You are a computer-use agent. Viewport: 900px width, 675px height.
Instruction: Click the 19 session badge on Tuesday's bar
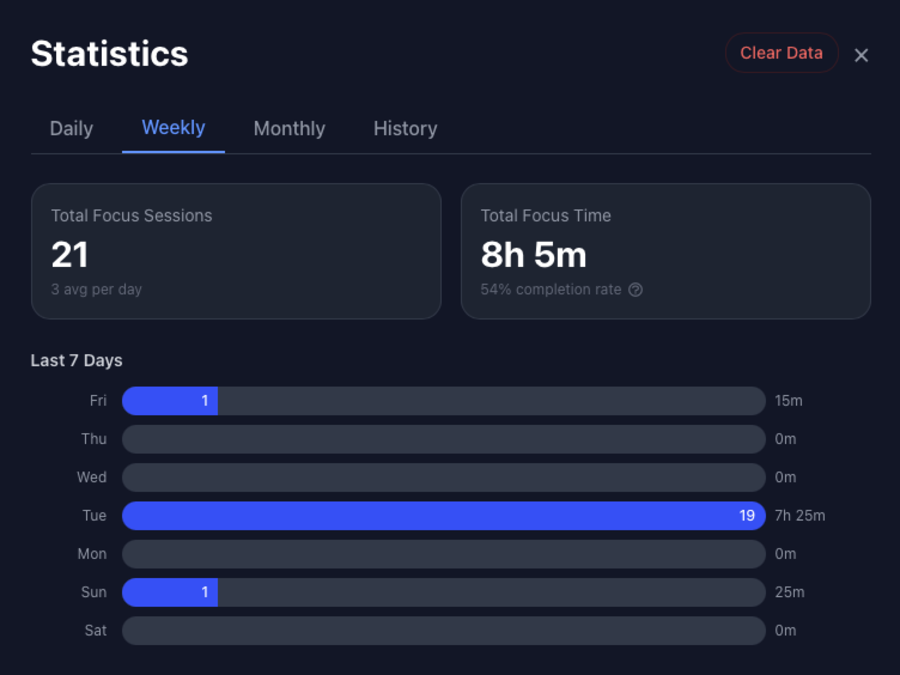click(x=746, y=515)
